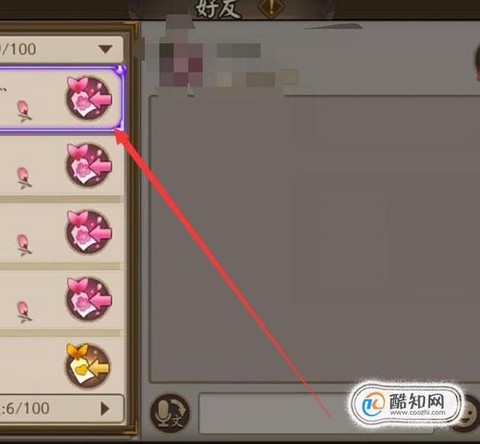480x444 pixels.
Task: Tap the third friend's pink gift-heart icon
Action: 89,232
